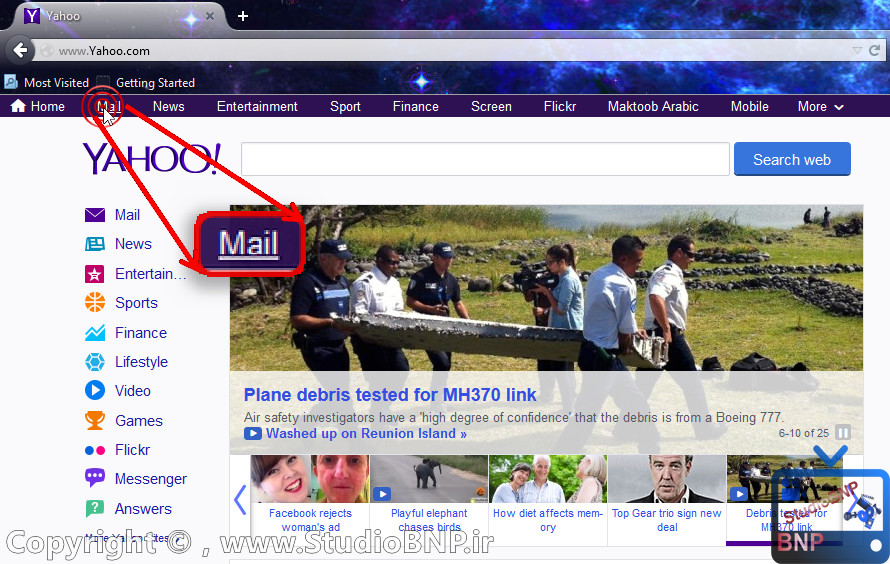
Task: Focus the Yahoo web search field
Action: coord(485,159)
